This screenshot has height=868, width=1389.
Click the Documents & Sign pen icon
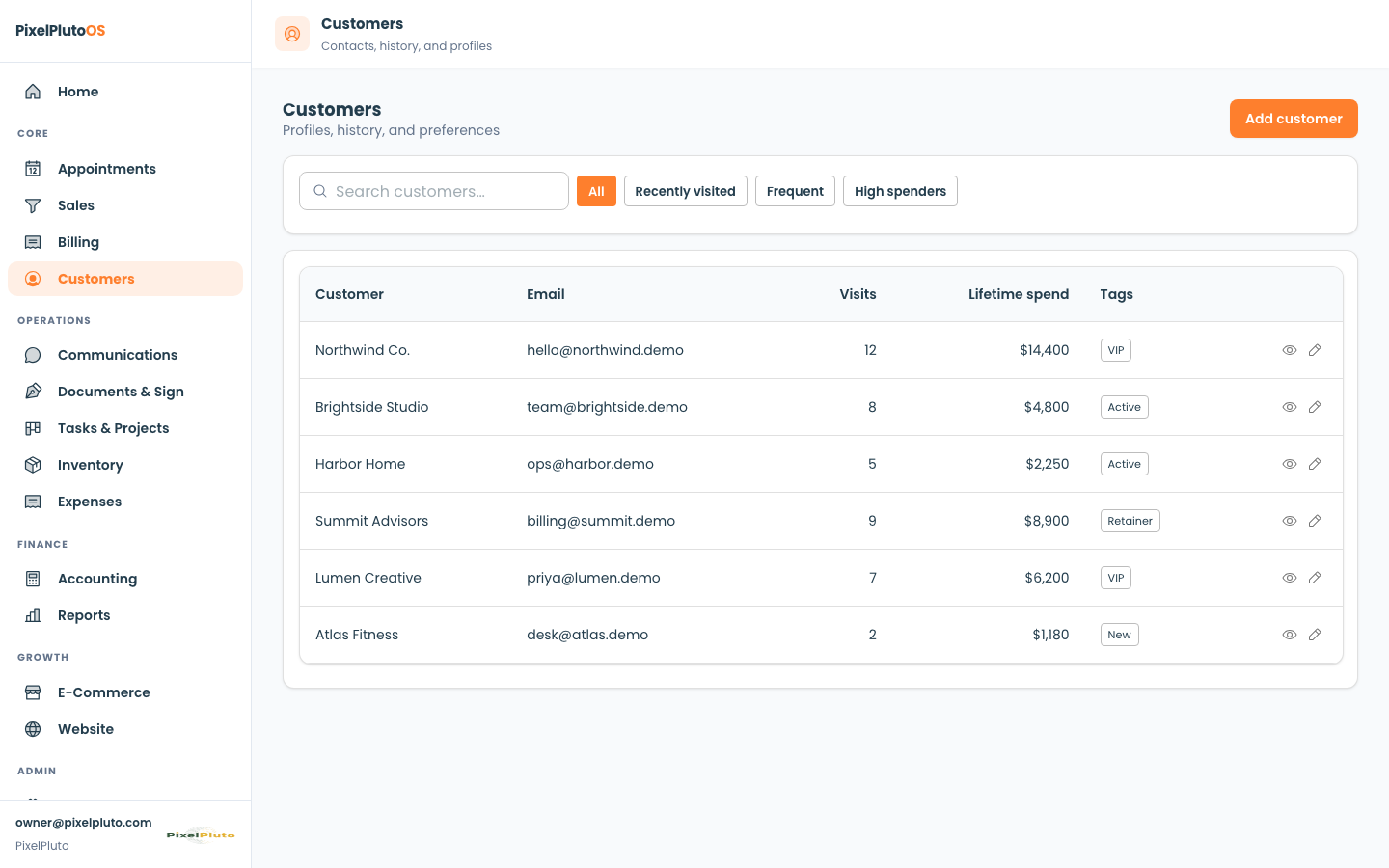point(33,392)
